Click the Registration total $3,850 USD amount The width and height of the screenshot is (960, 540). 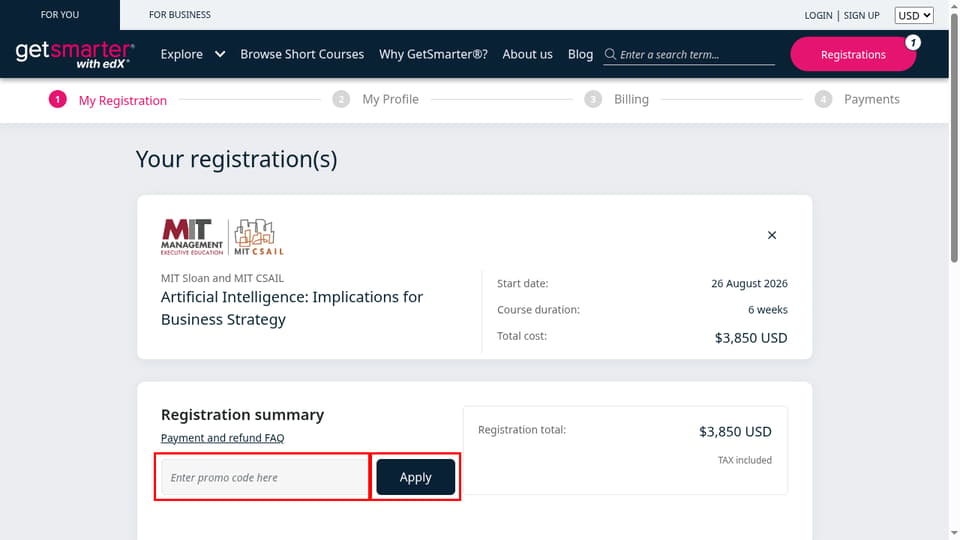(x=735, y=432)
